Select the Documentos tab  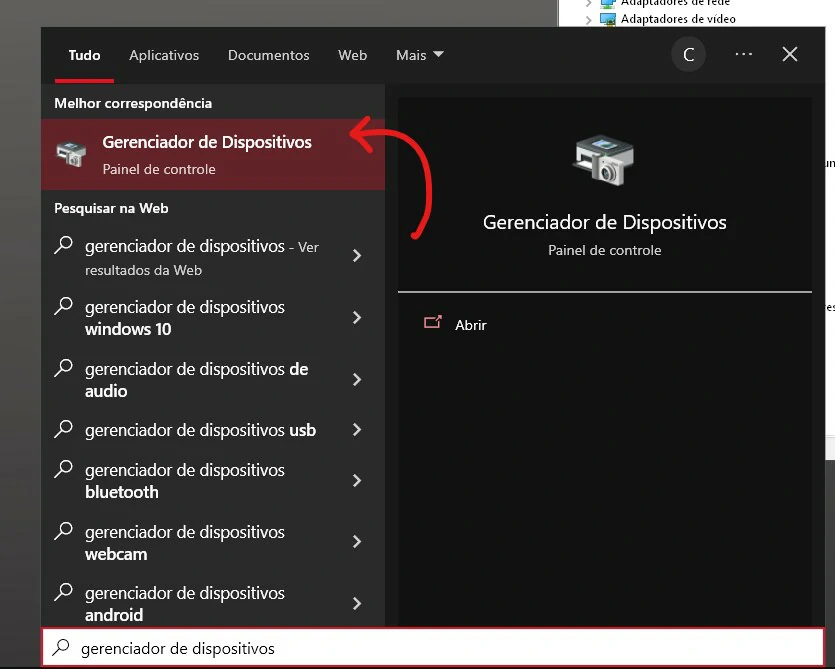[268, 55]
